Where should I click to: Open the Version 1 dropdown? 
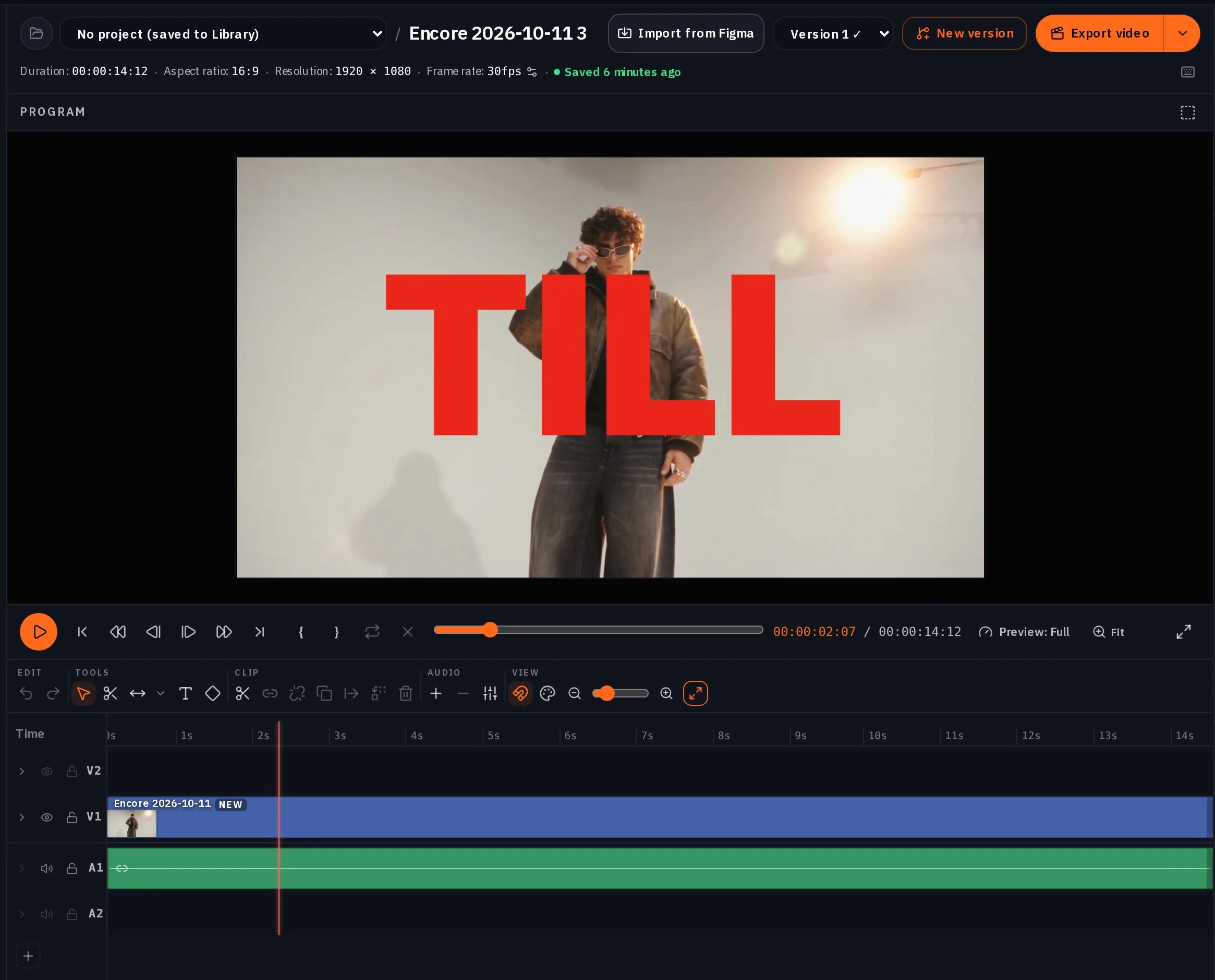(x=833, y=34)
